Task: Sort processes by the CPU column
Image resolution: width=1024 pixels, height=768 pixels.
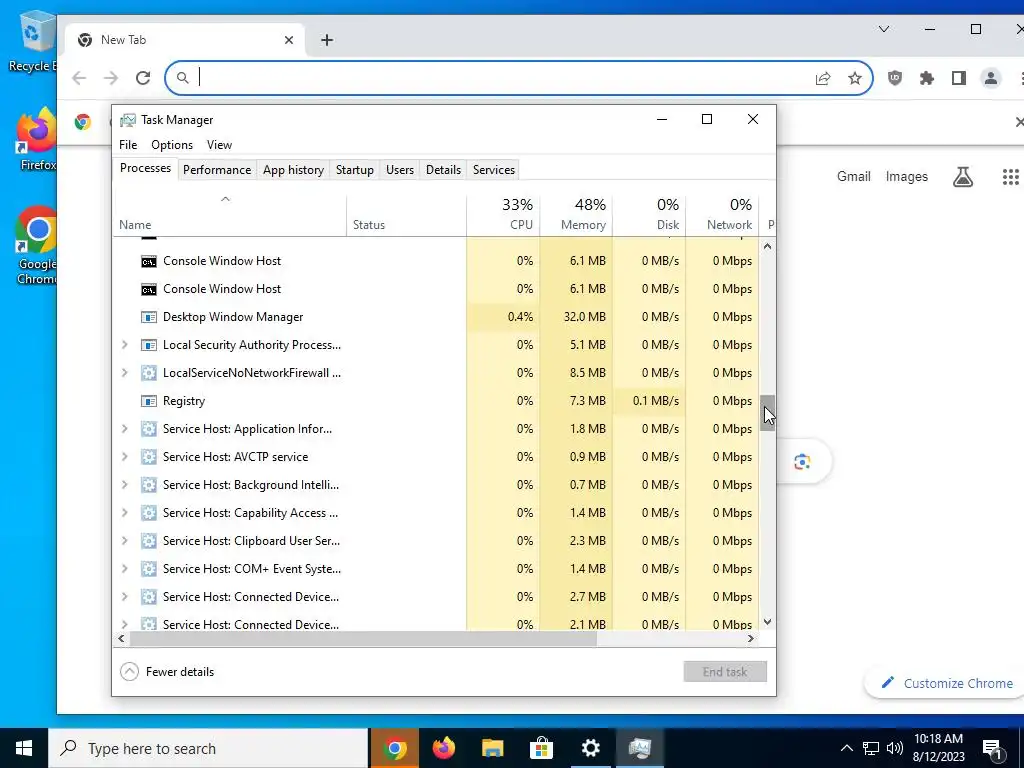Action: (504, 215)
